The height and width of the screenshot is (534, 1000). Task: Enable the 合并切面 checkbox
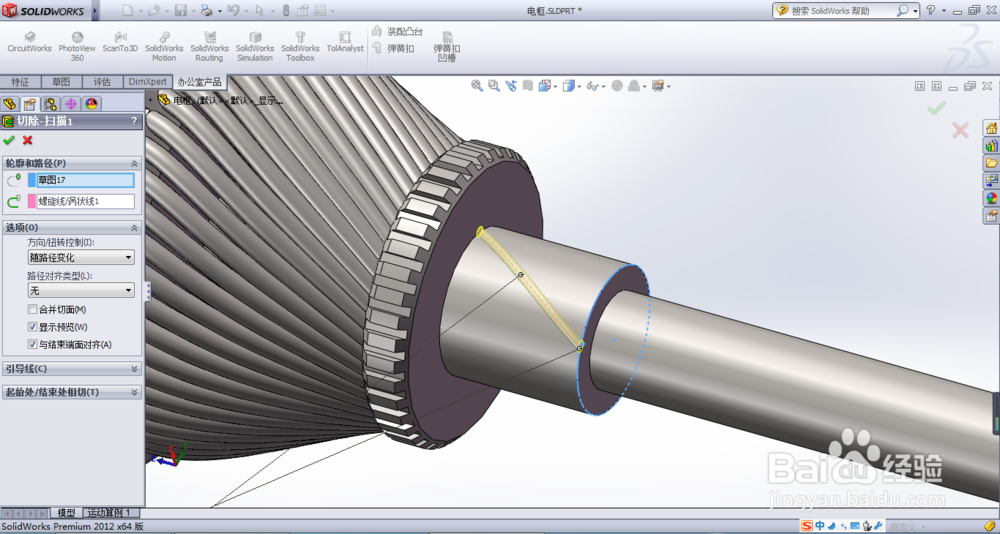[33, 309]
